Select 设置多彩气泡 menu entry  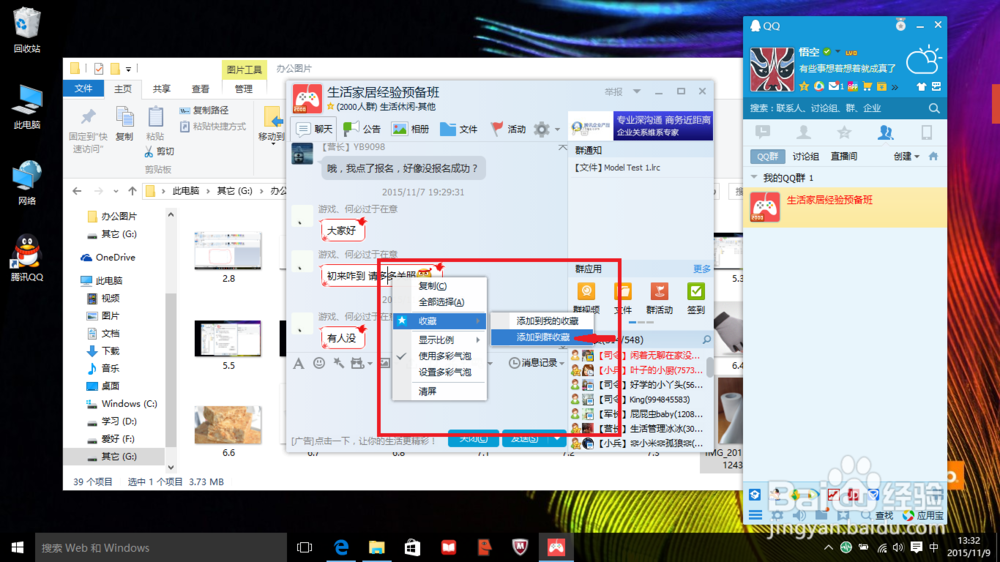(445, 372)
